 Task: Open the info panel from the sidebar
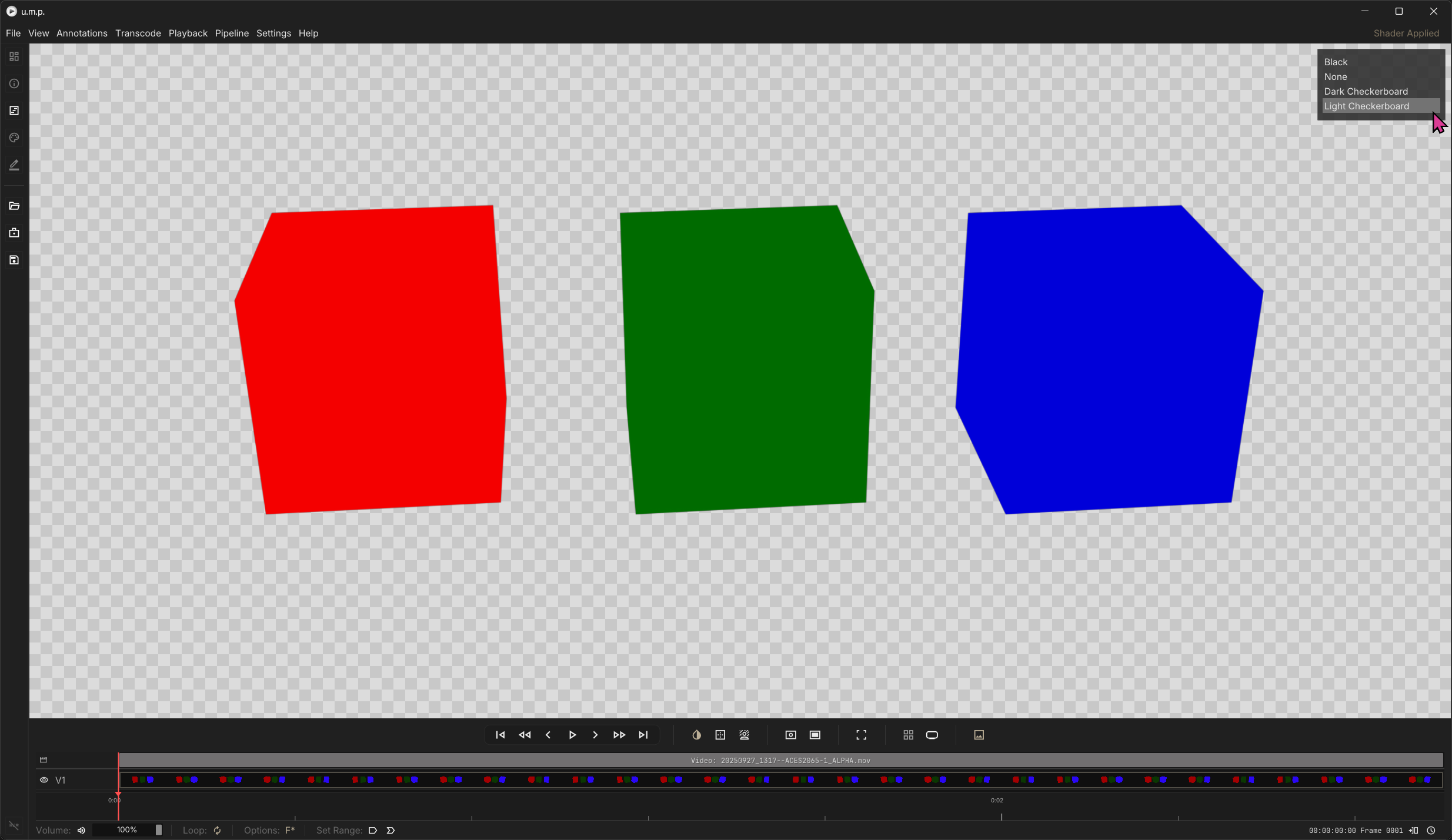tap(14, 83)
